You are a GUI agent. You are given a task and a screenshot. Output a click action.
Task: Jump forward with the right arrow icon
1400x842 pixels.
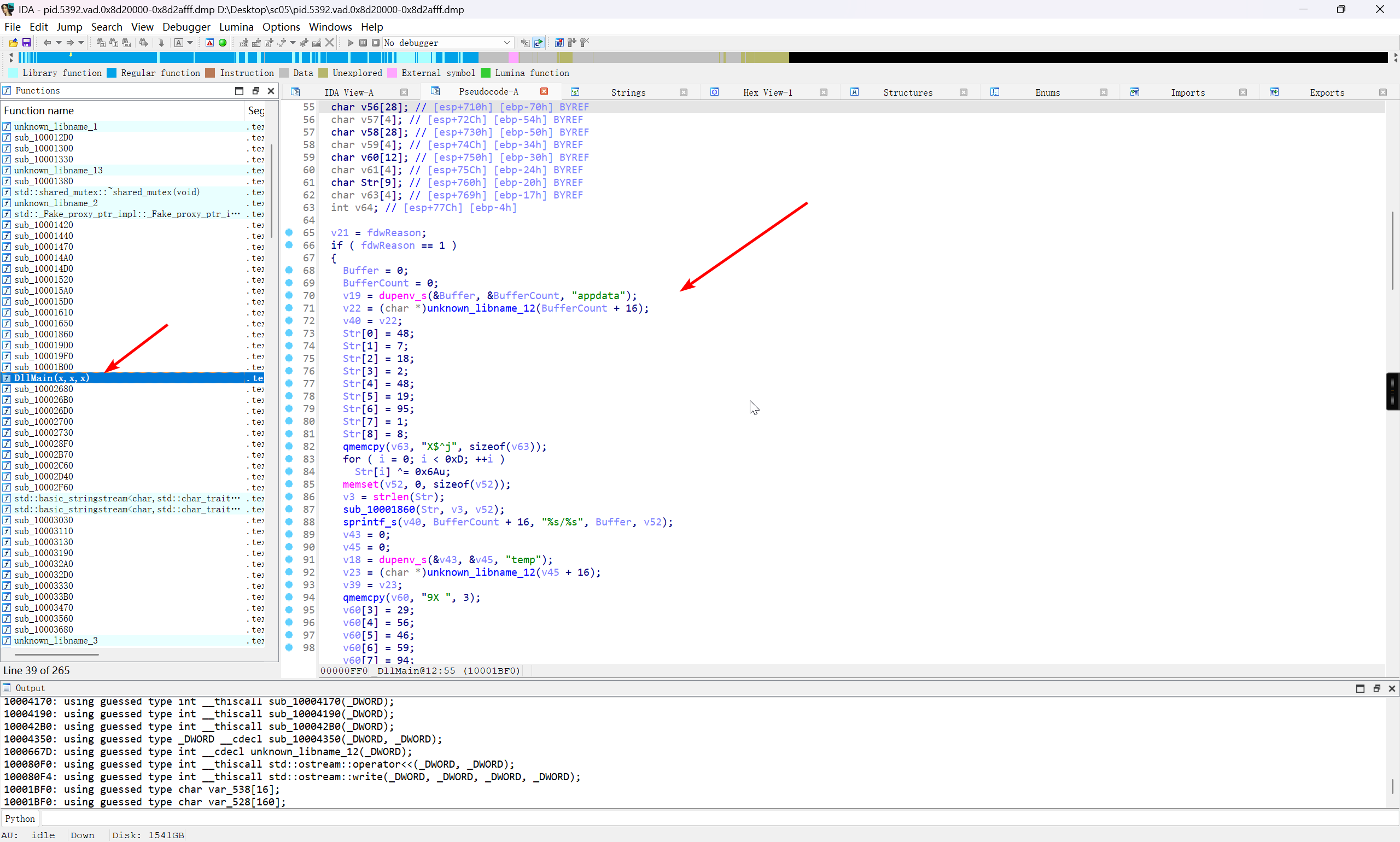[x=70, y=43]
